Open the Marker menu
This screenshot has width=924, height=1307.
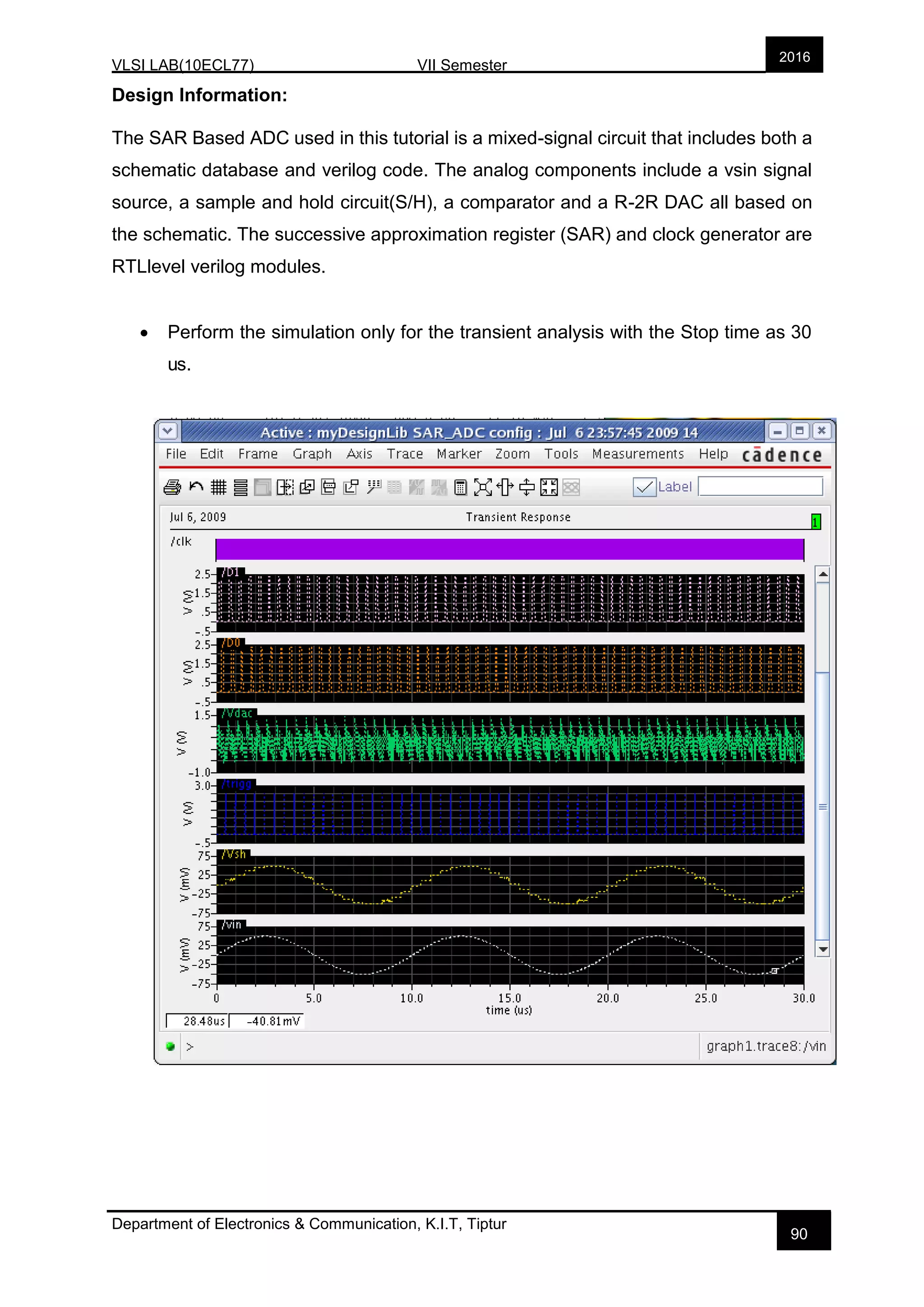458,454
